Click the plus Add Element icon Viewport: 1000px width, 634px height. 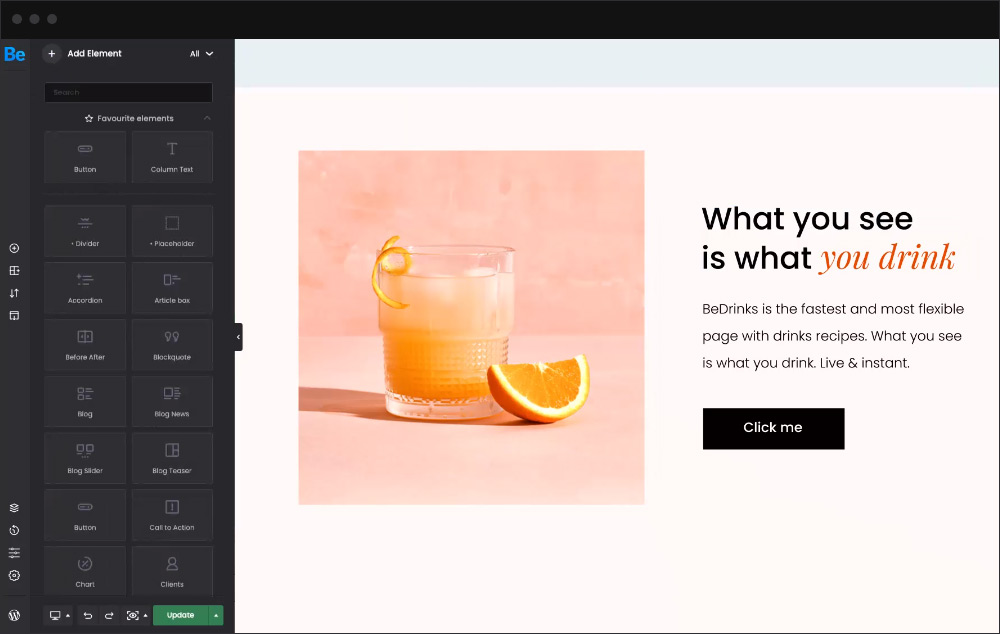pyautogui.click(x=52, y=54)
